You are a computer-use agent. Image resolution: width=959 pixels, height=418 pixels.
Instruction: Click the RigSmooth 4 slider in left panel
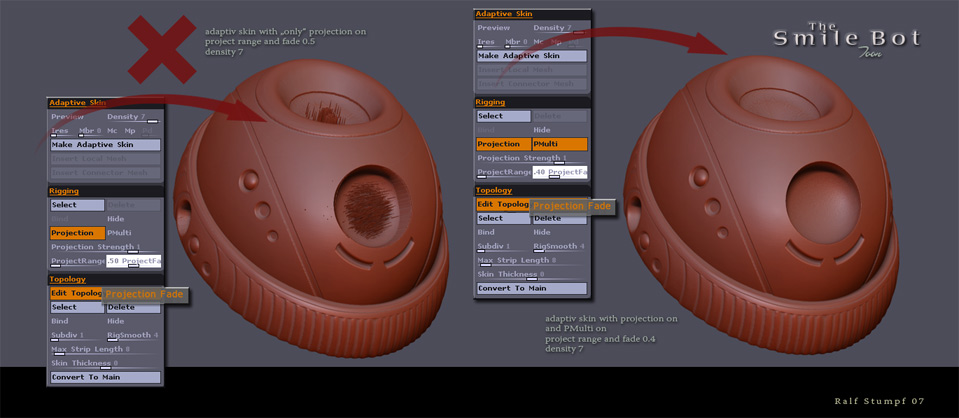[x=133, y=335]
